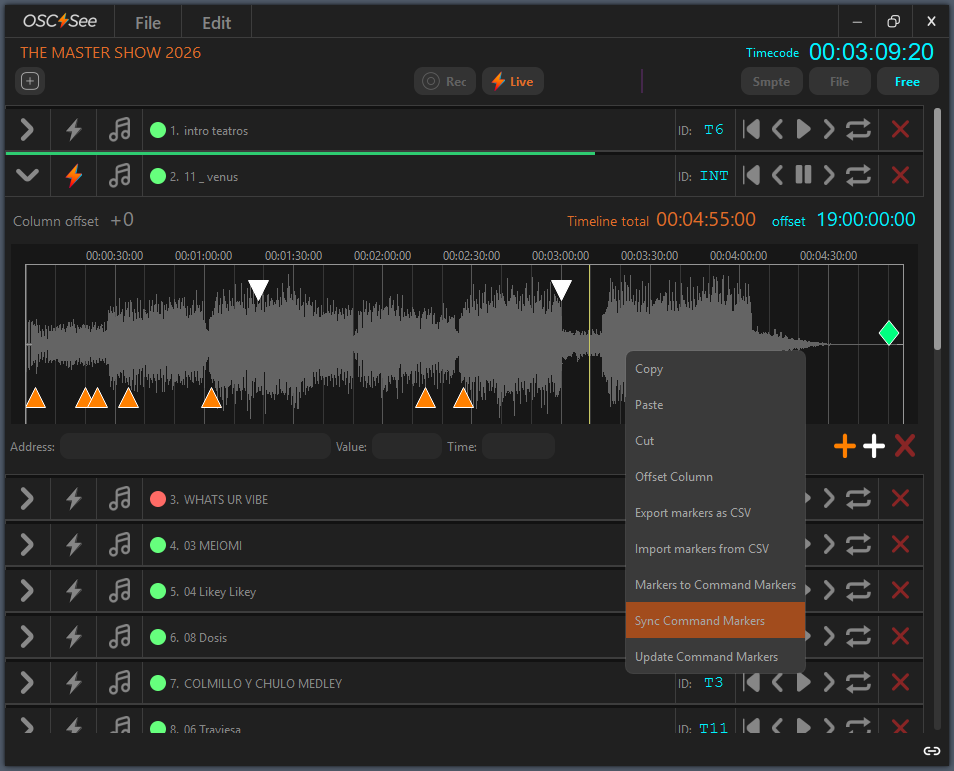
Task: Expand the COLMILLO Y CHULO MEDLEY track
Action: click(x=27, y=683)
